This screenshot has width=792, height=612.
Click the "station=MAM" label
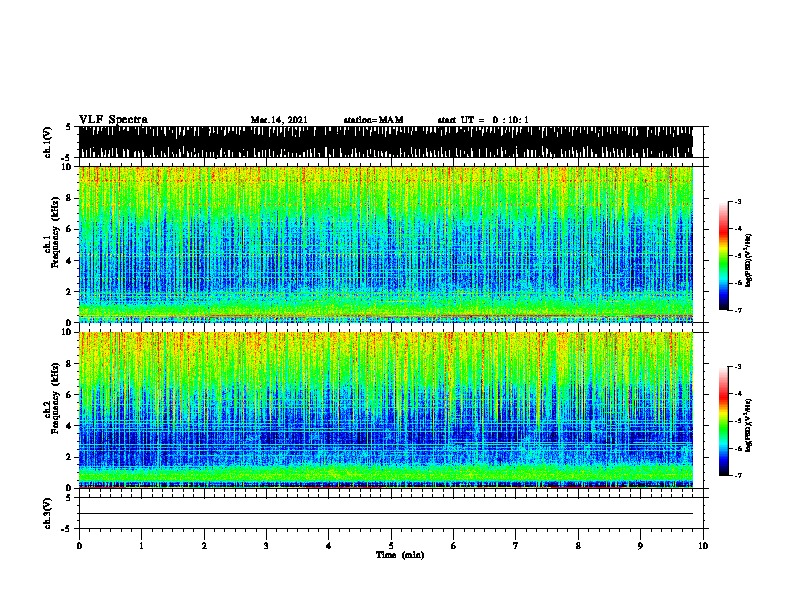[x=373, y=120]
